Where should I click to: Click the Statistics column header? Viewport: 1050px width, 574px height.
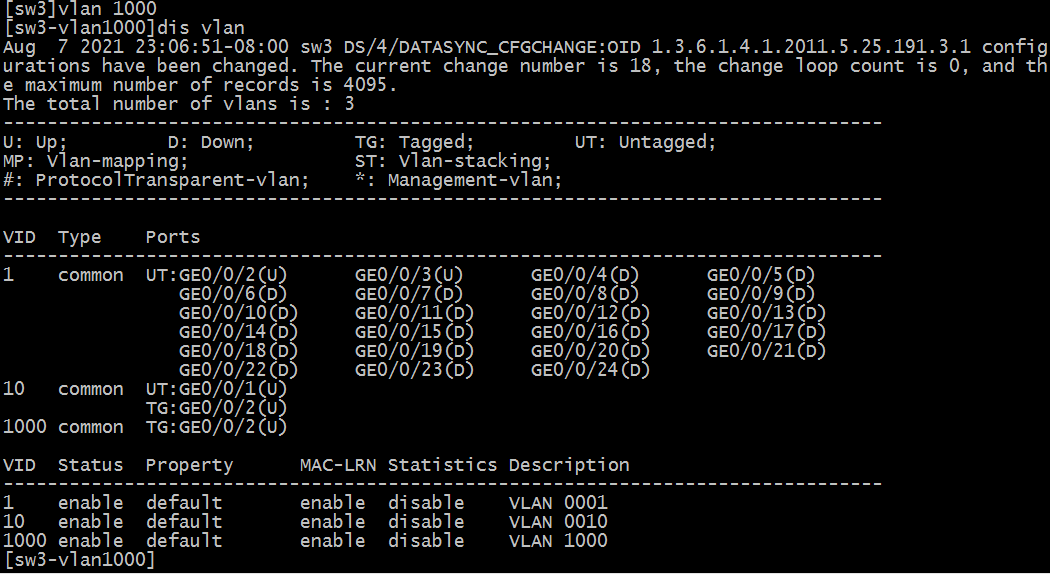coord(442,465)
